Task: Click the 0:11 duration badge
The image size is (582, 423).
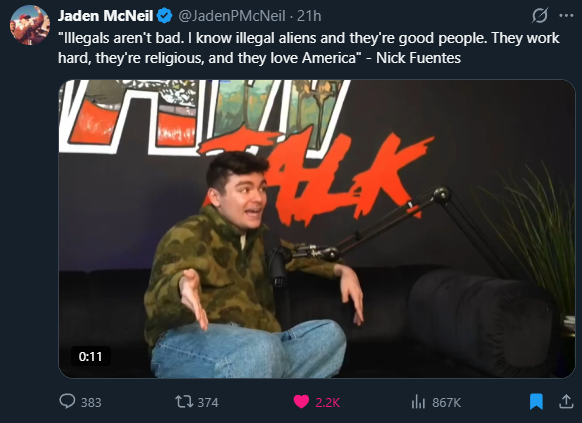Action: [91, 357]
